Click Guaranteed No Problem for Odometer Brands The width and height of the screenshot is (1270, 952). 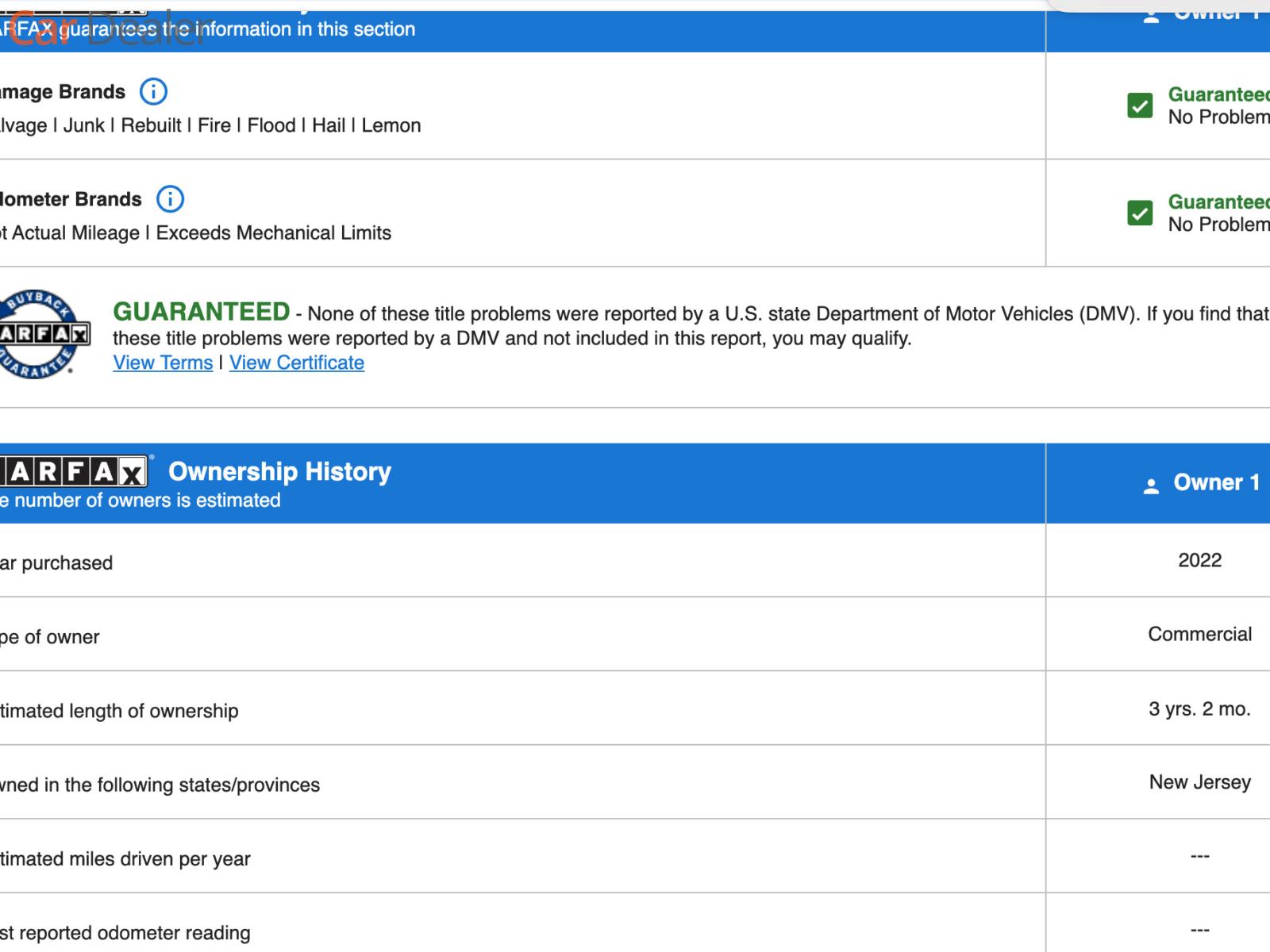pos(1218,213)
